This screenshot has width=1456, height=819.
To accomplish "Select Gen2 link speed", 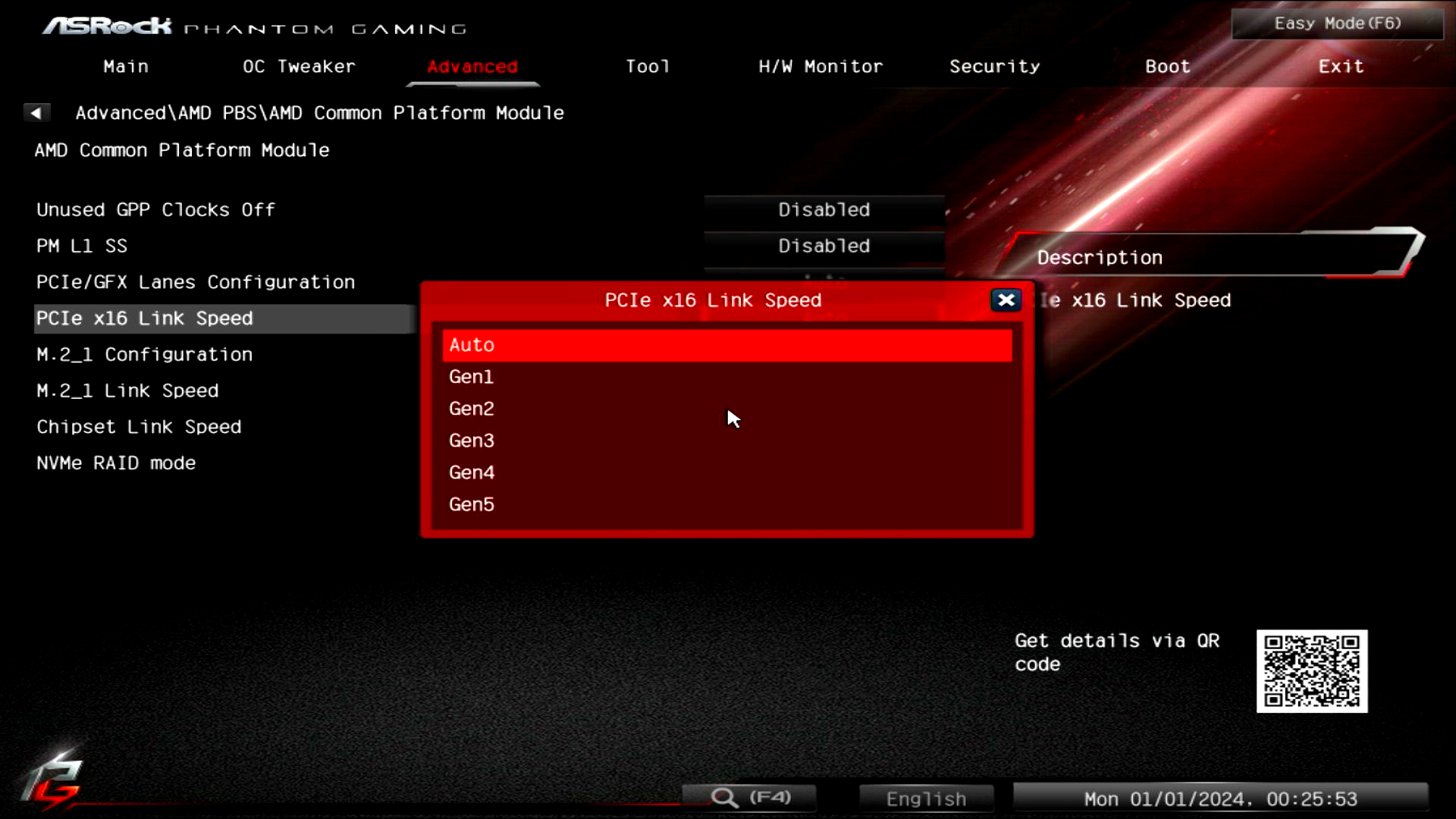I will pyautogui.click(x=471, y=409).
